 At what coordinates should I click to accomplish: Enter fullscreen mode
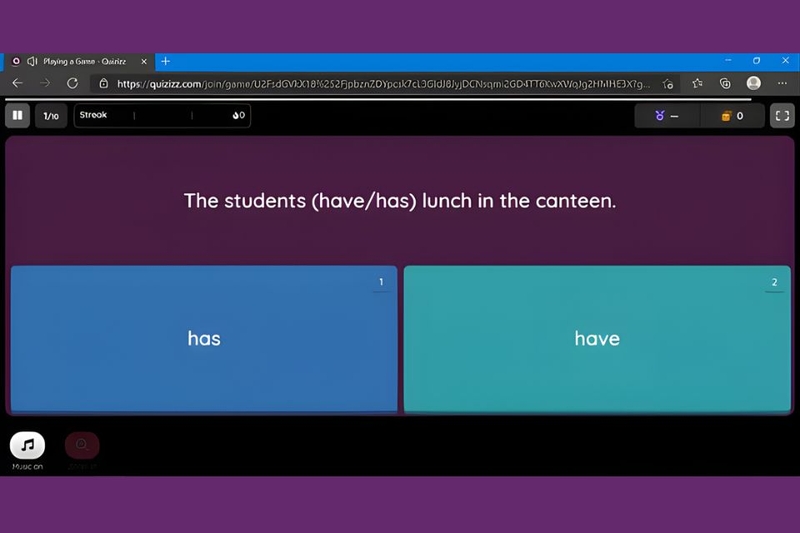pos(782,116)
